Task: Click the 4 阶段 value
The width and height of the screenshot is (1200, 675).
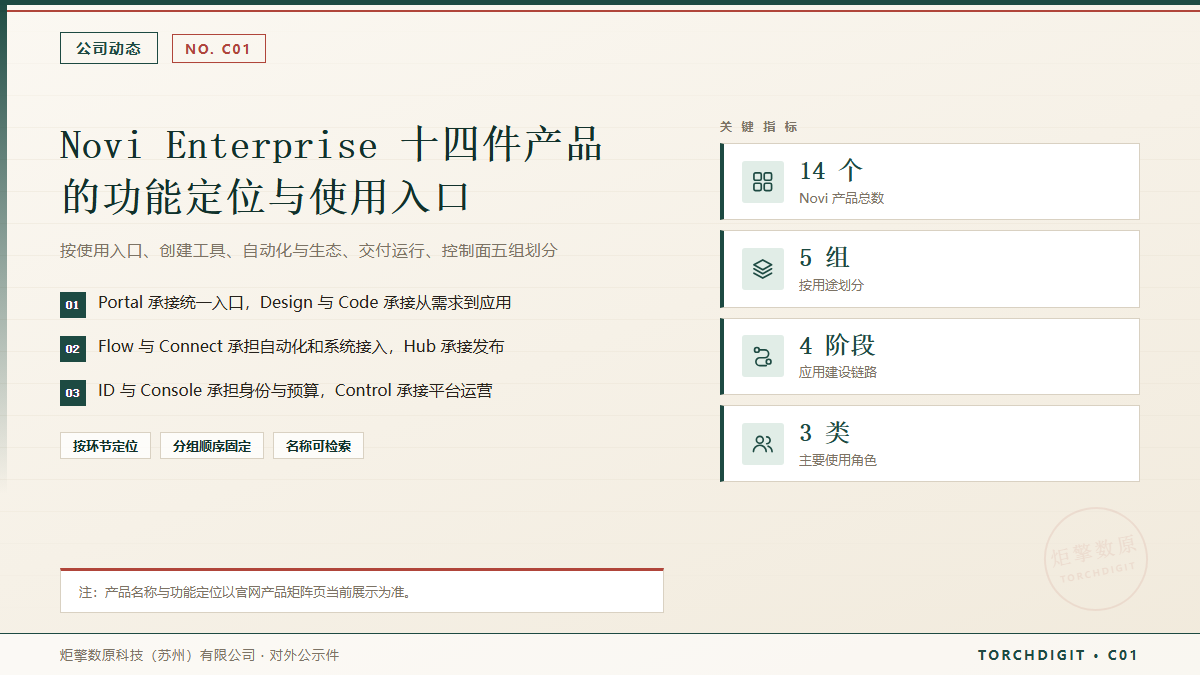Action: (x=838, y=346)
